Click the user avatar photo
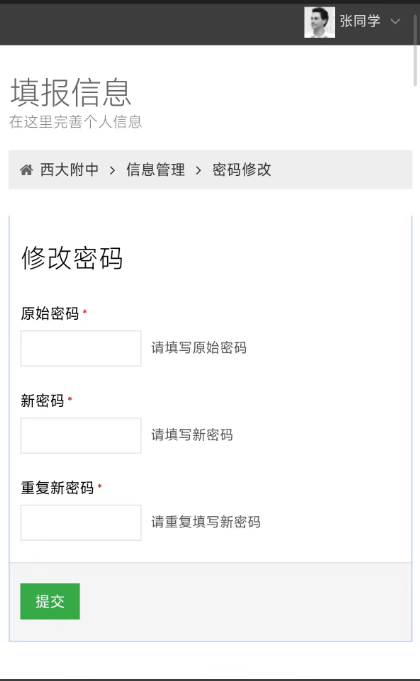This screenshot has width=420, height=681. [319, 22]
